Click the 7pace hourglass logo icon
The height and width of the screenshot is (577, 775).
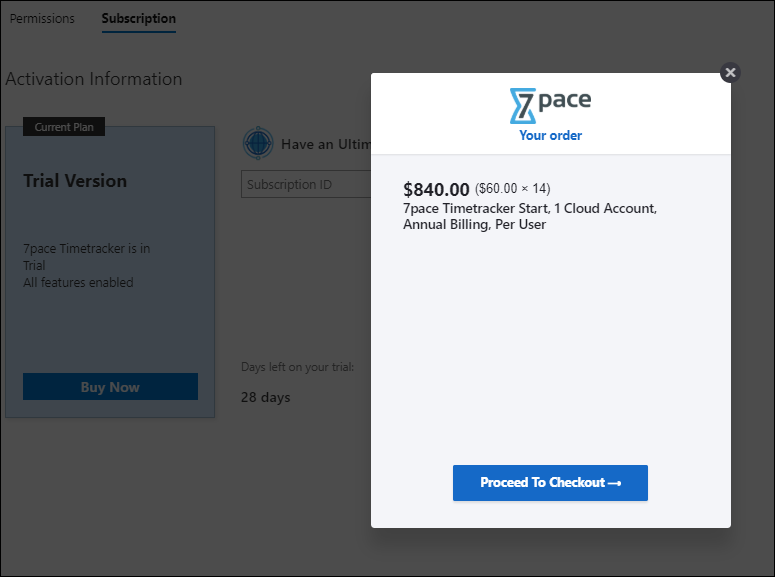tap(523, 106)
